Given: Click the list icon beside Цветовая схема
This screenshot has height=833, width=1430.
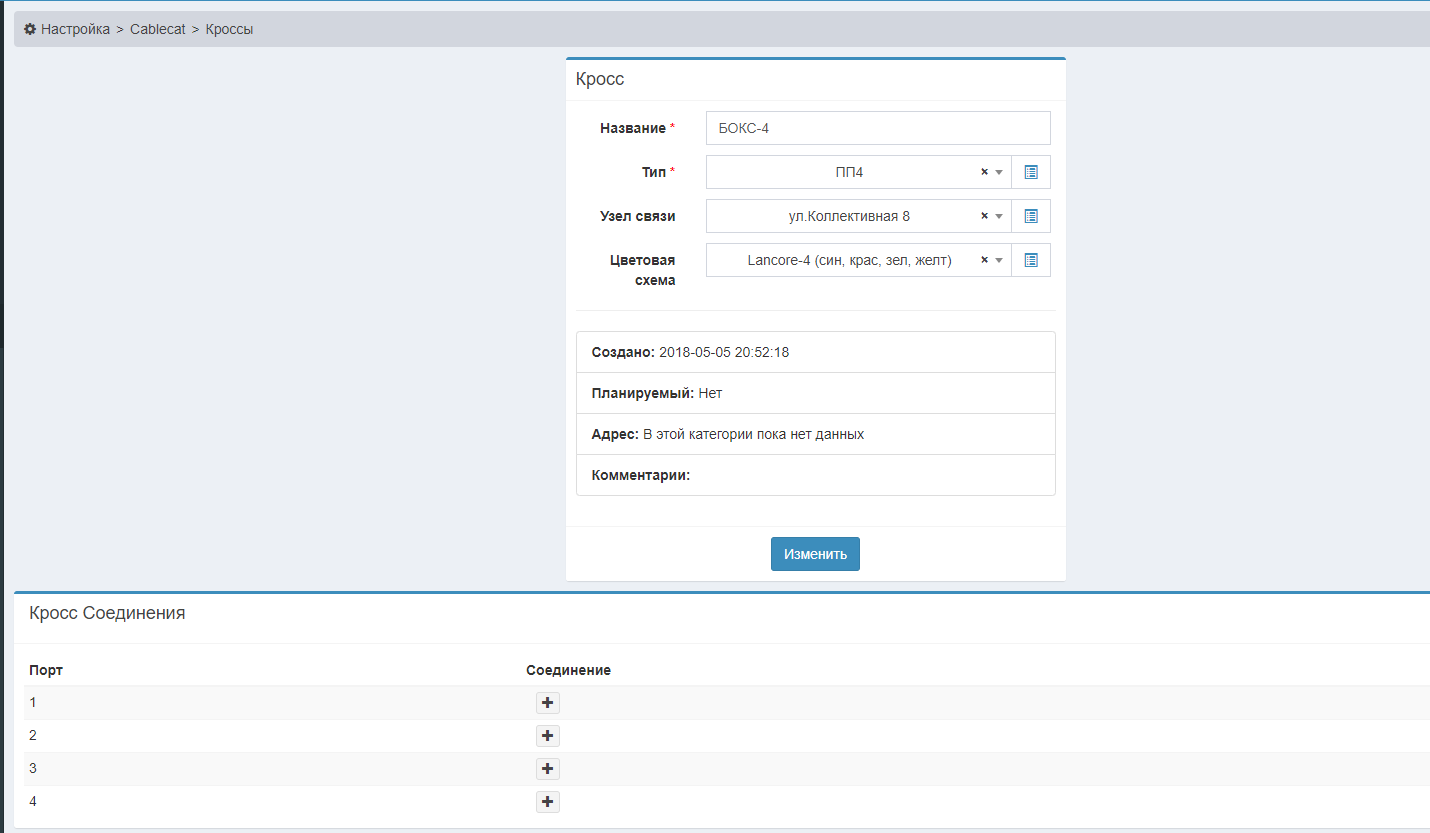Looking at the screenshot, I should [x=1031, y=260].
